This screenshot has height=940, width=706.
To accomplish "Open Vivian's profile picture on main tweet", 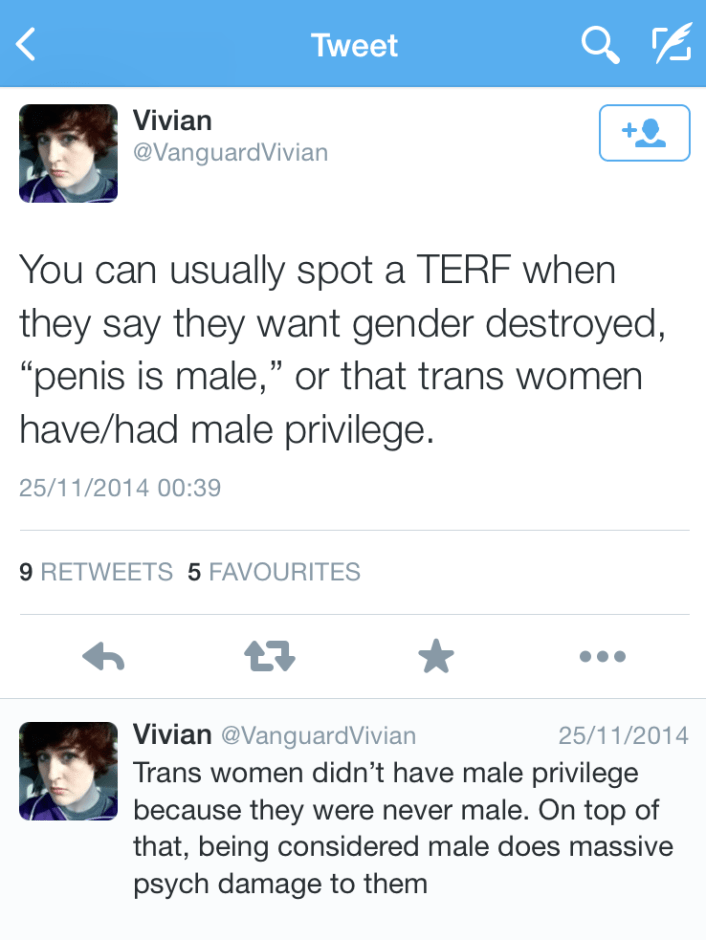I will pos(68,153).
